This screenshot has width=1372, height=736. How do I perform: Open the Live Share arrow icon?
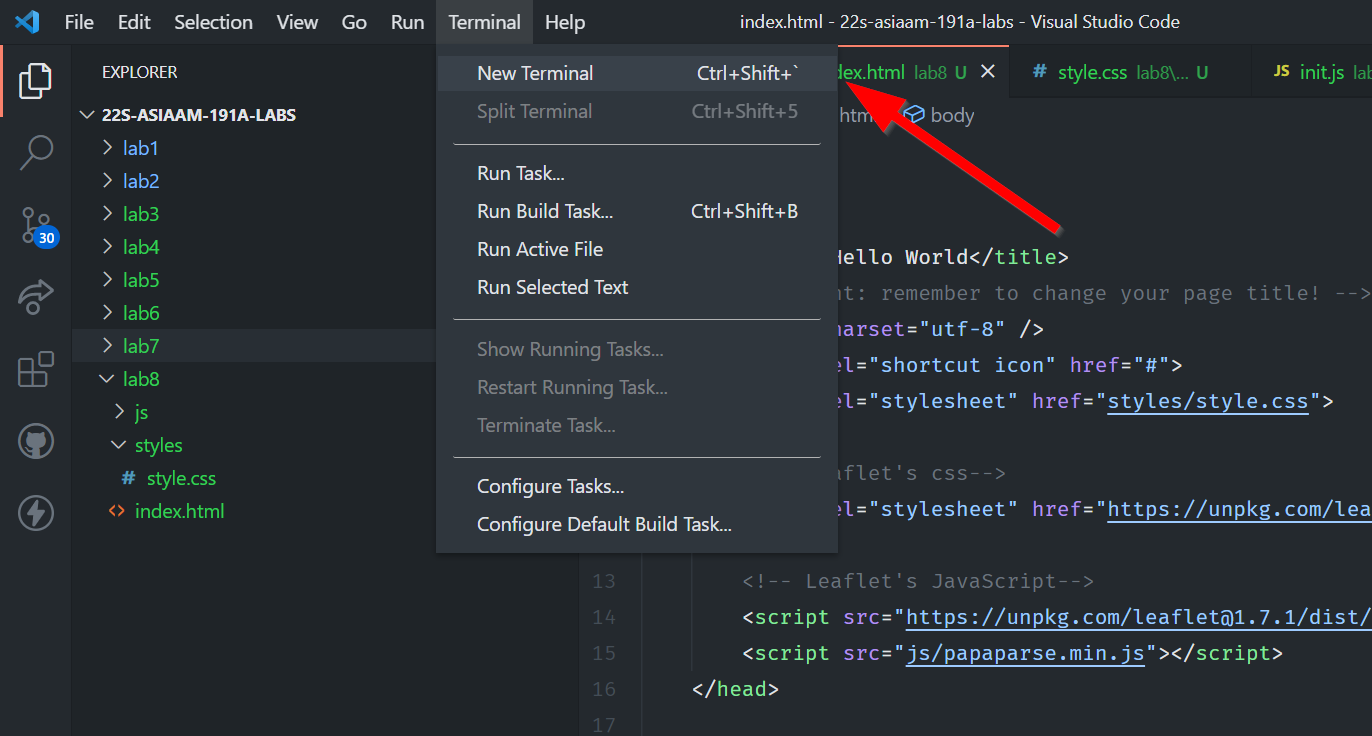point(35,297)
